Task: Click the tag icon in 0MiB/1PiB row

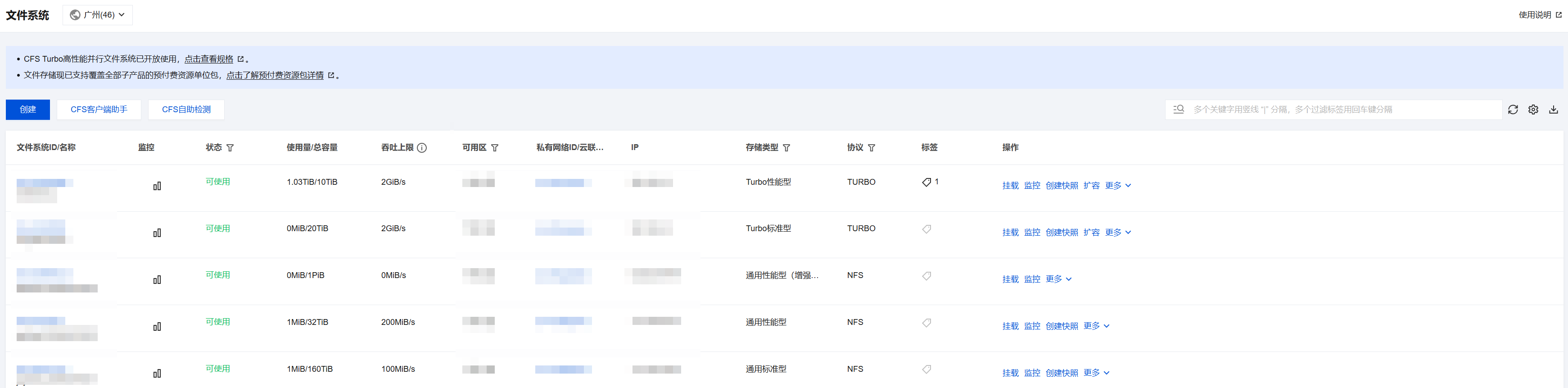Action: click(x=926, y=276)
